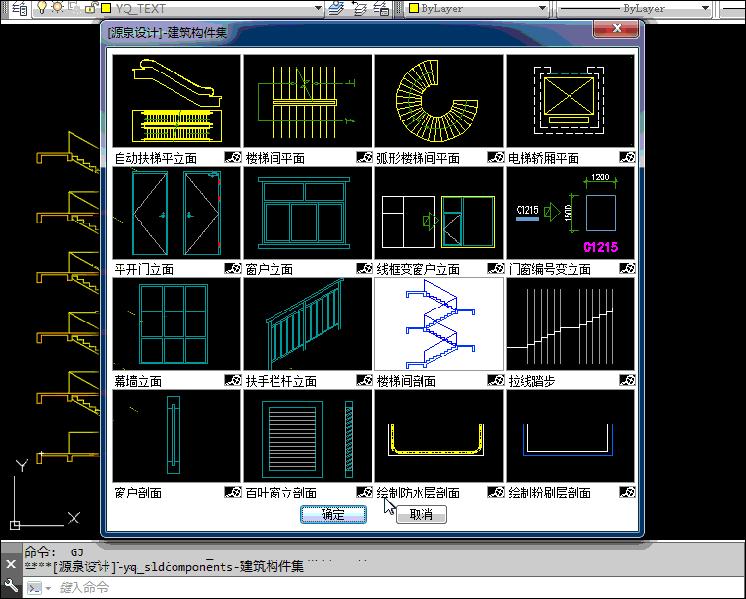Toggle the layer freeze sun icon

click(58, 7)
